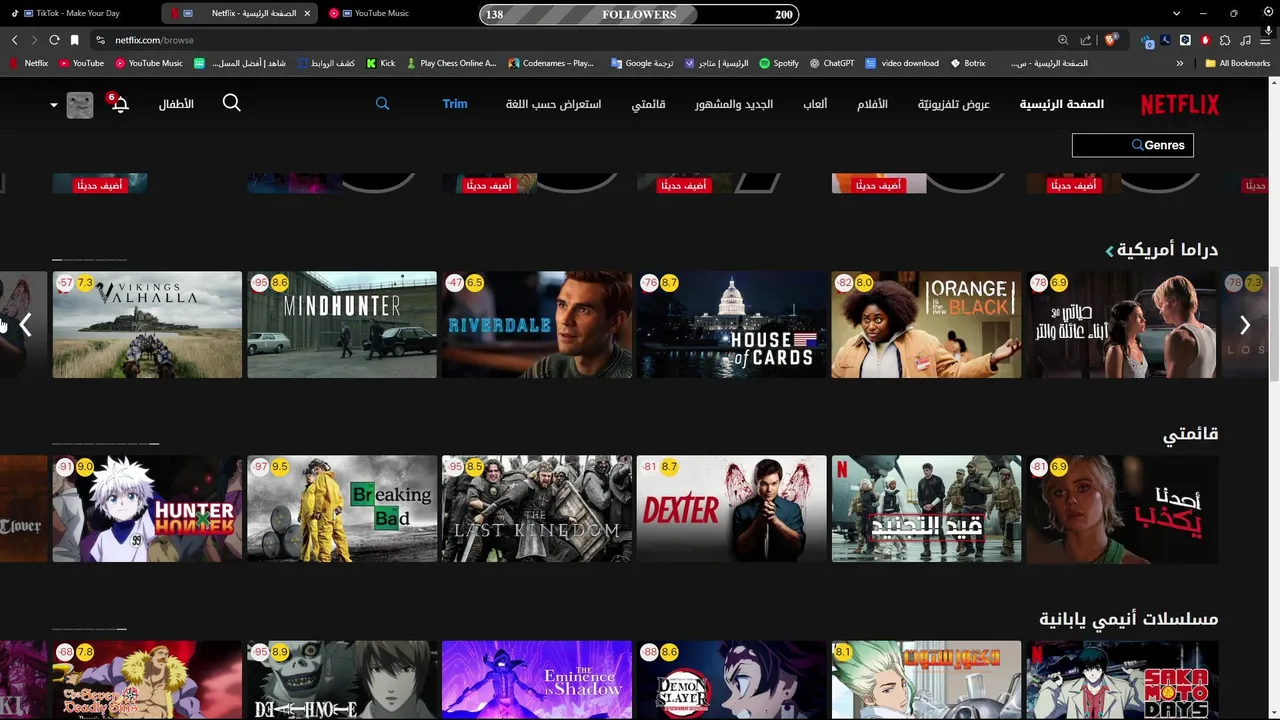Viewport: 1280px width, 720px height.
Task: Bookmark this page icon
Action: point(74,40)
